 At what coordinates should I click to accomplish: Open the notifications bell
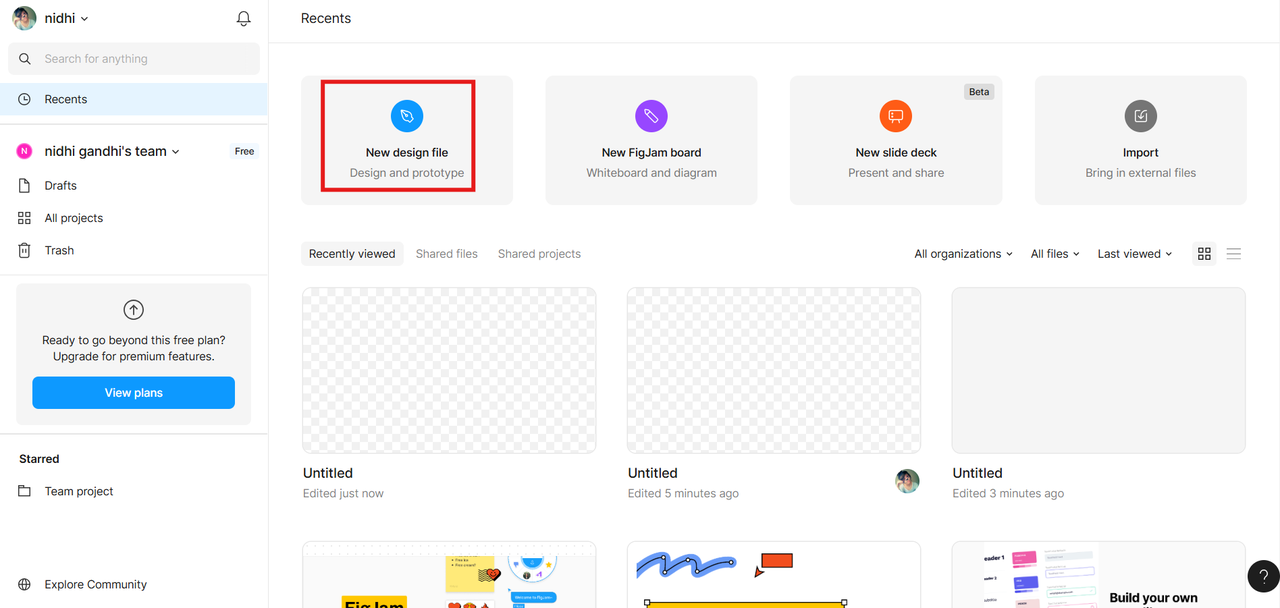tap(243, 19)
